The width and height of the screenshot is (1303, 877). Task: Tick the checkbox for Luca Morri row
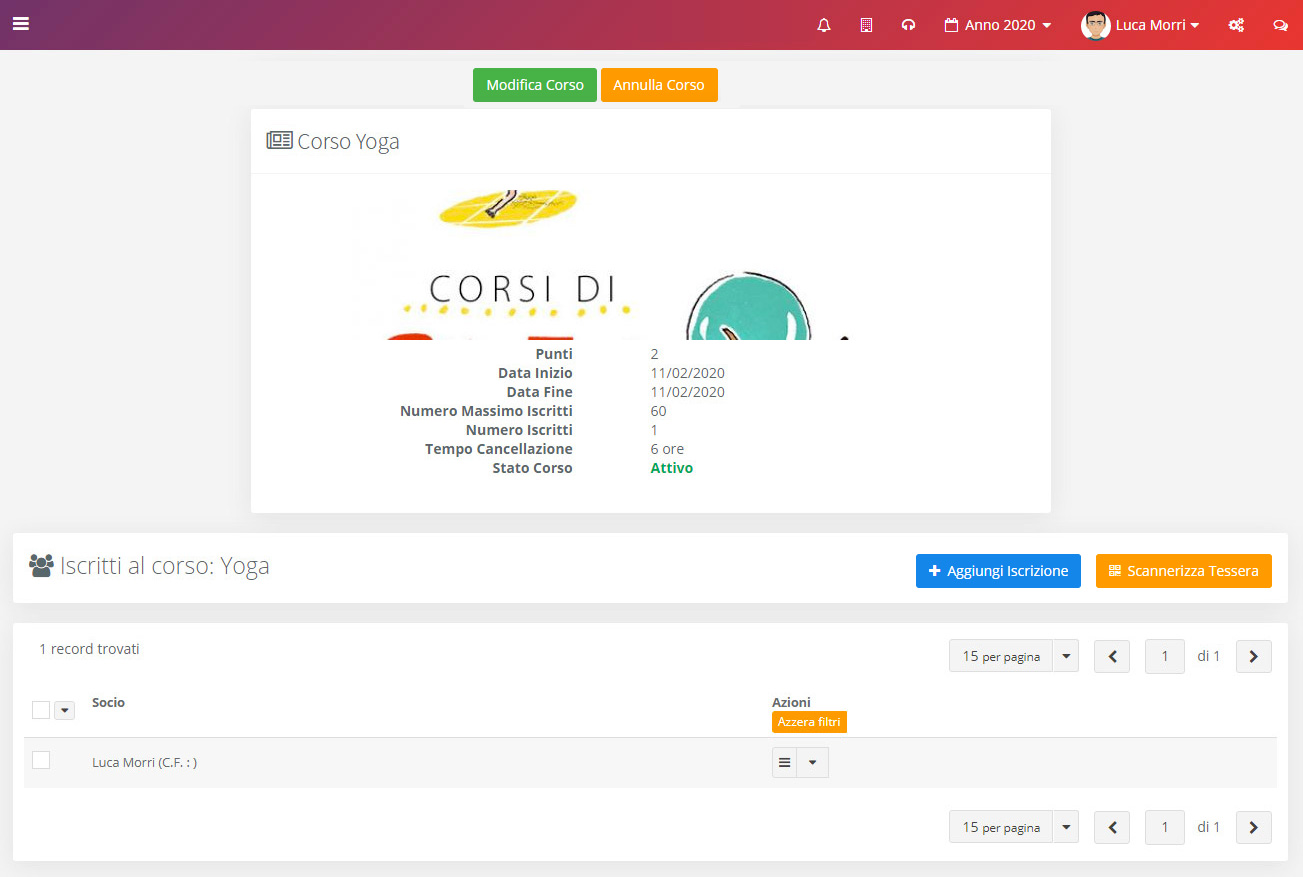(41, 760)
